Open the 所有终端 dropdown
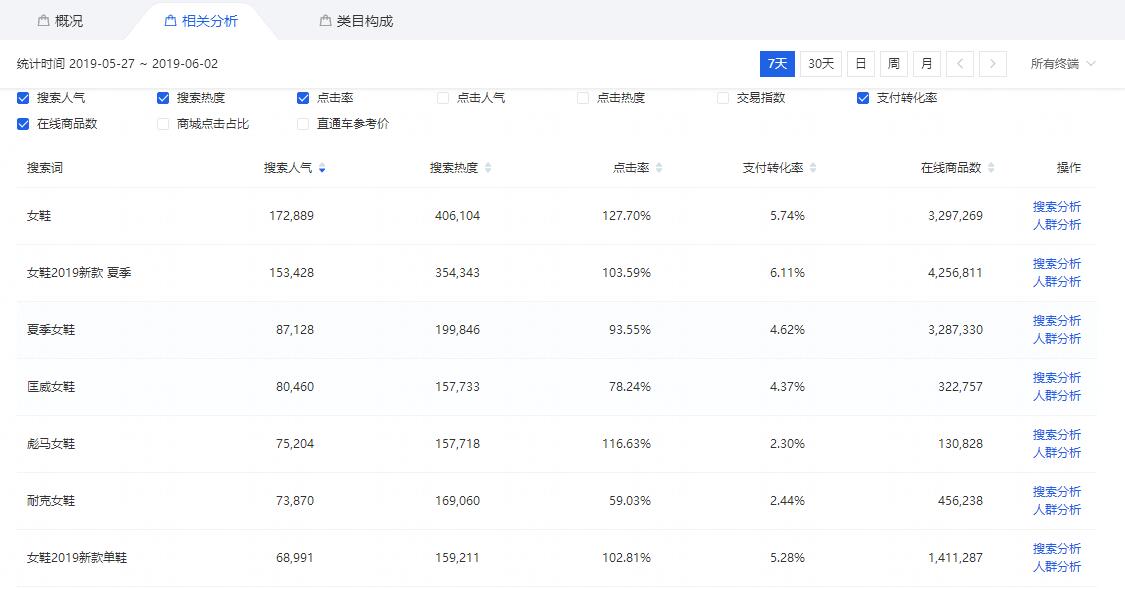The width and height of the screenshot is (1125, 589). pos(1063,64)
